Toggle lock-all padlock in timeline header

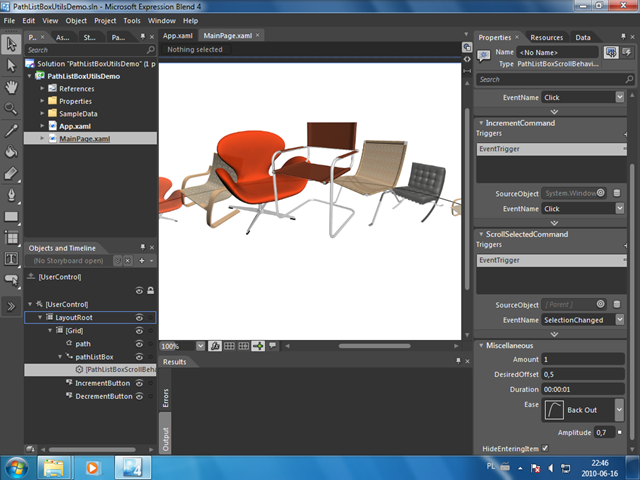pyautogui.click(x=151, y=291)
